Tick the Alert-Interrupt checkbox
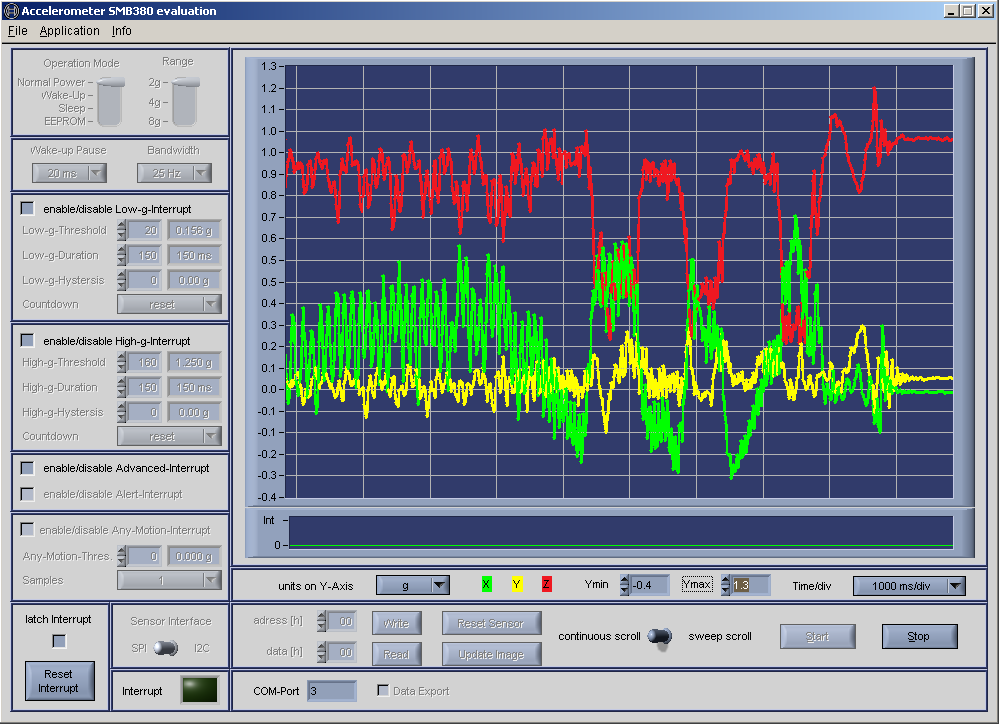The width and height of the screenshot is (999, 724). [x=27, y=494]
